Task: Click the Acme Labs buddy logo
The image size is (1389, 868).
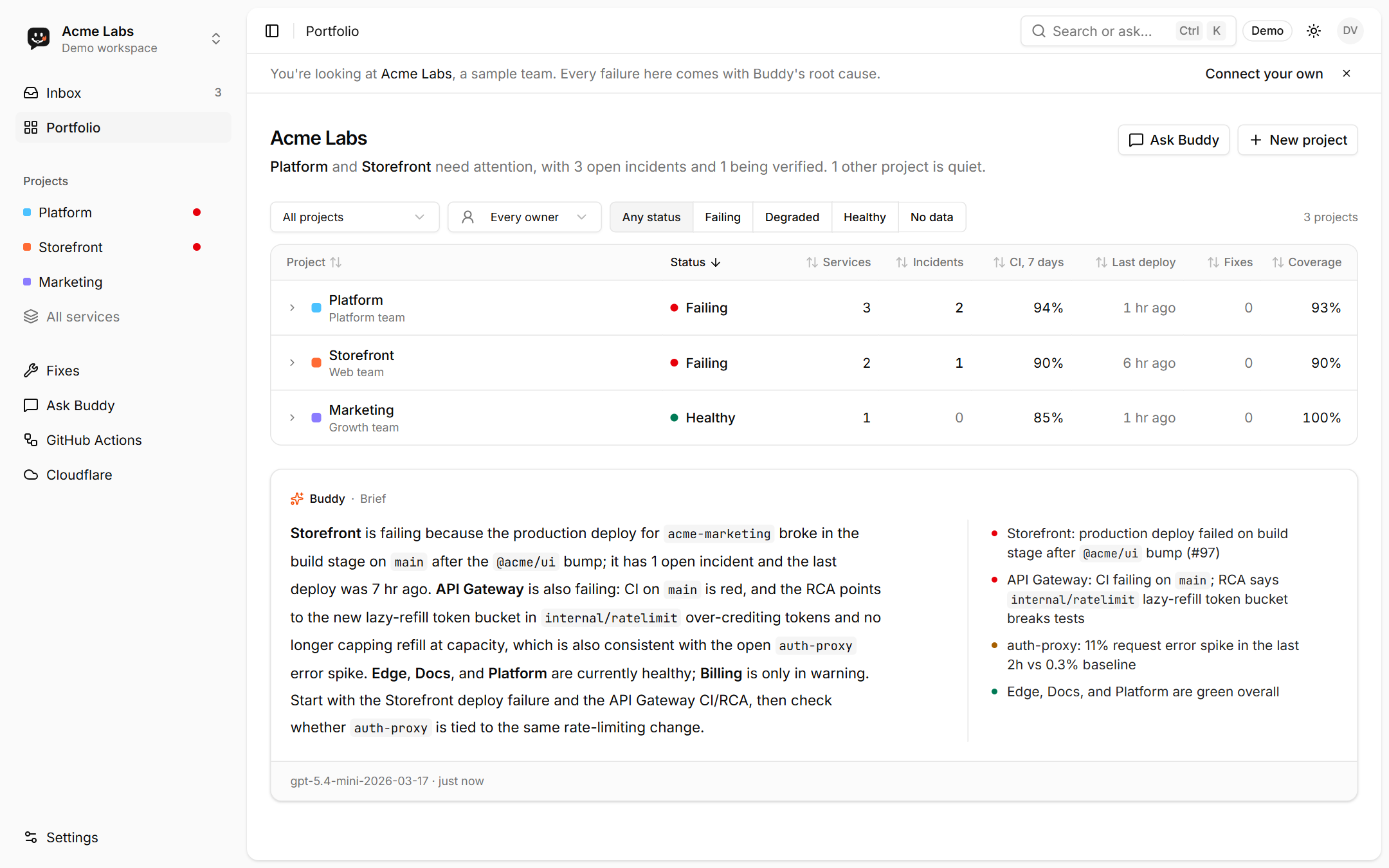Action: point(39,39)
